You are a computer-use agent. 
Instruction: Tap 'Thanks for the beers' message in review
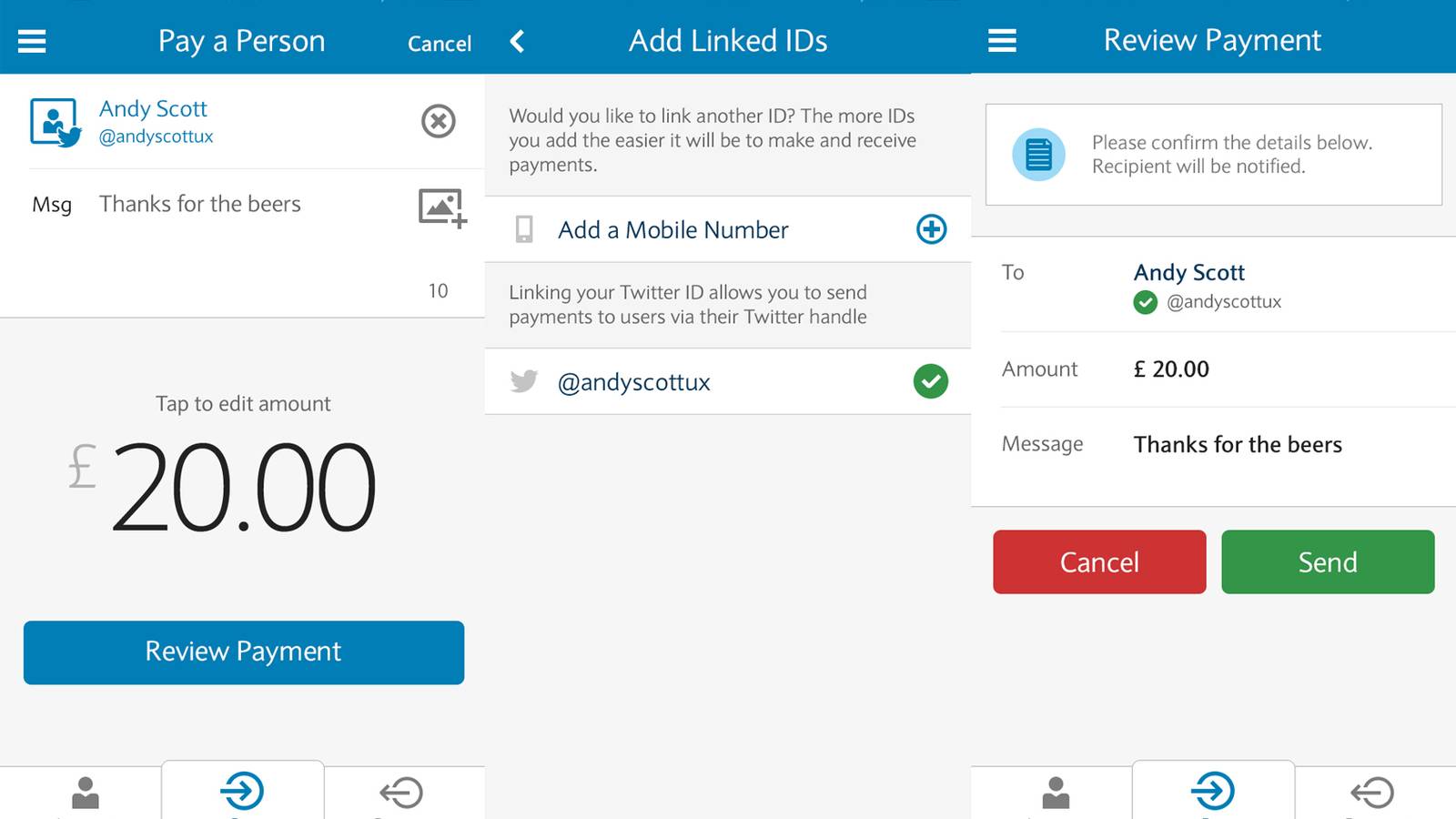coord(1238,444)
